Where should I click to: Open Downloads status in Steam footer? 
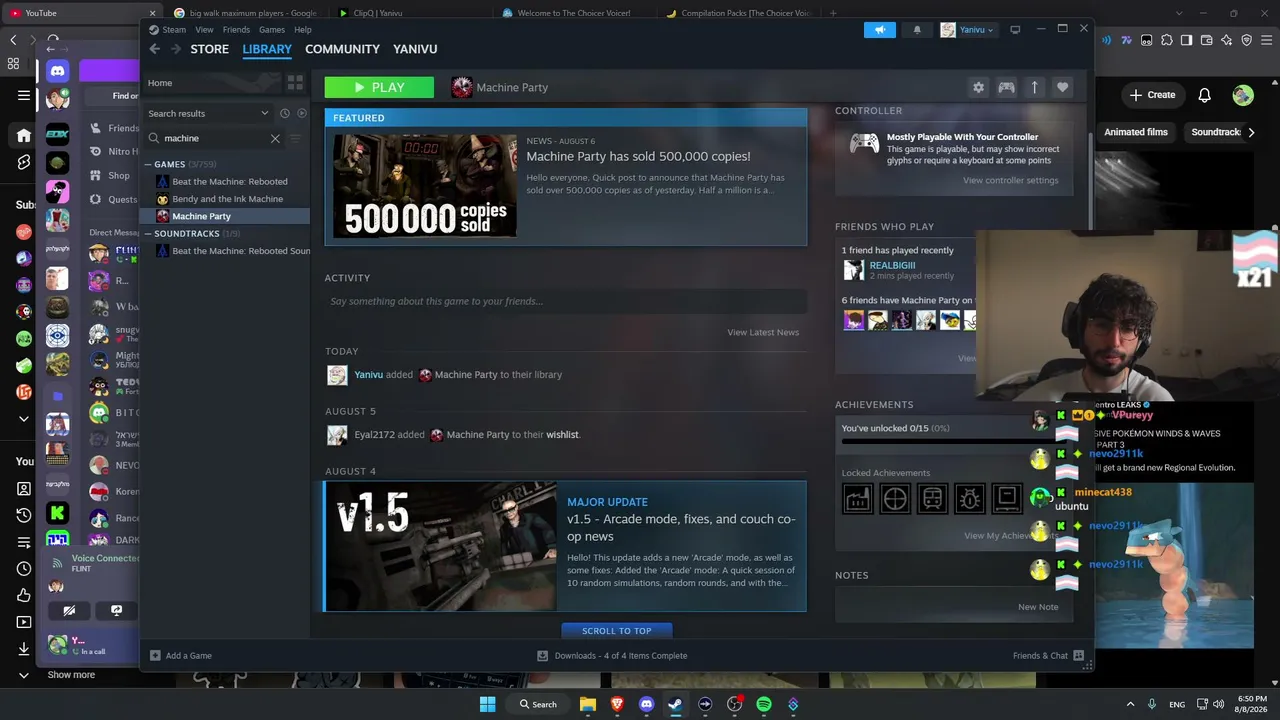tap(612, 656)
